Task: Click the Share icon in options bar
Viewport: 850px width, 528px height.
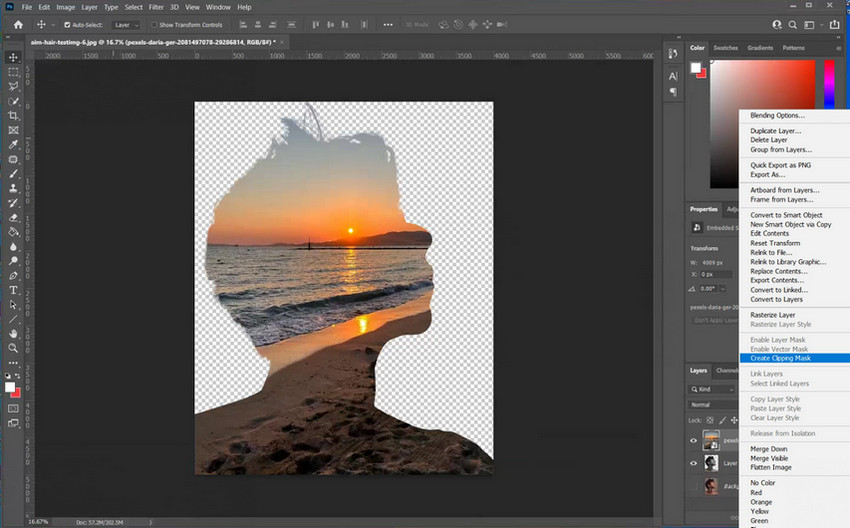Action: pos(834,24)
